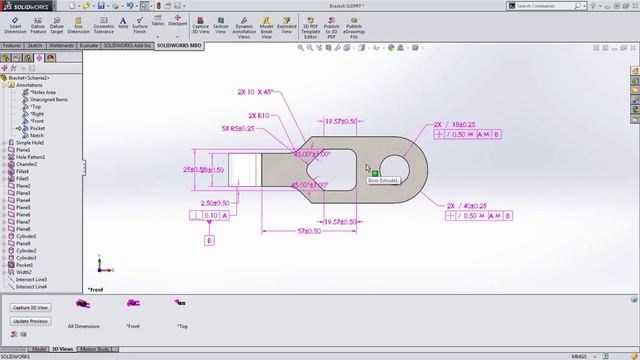
Task: Activate the Size Dimension tool
Action: [x=78, y=25]
